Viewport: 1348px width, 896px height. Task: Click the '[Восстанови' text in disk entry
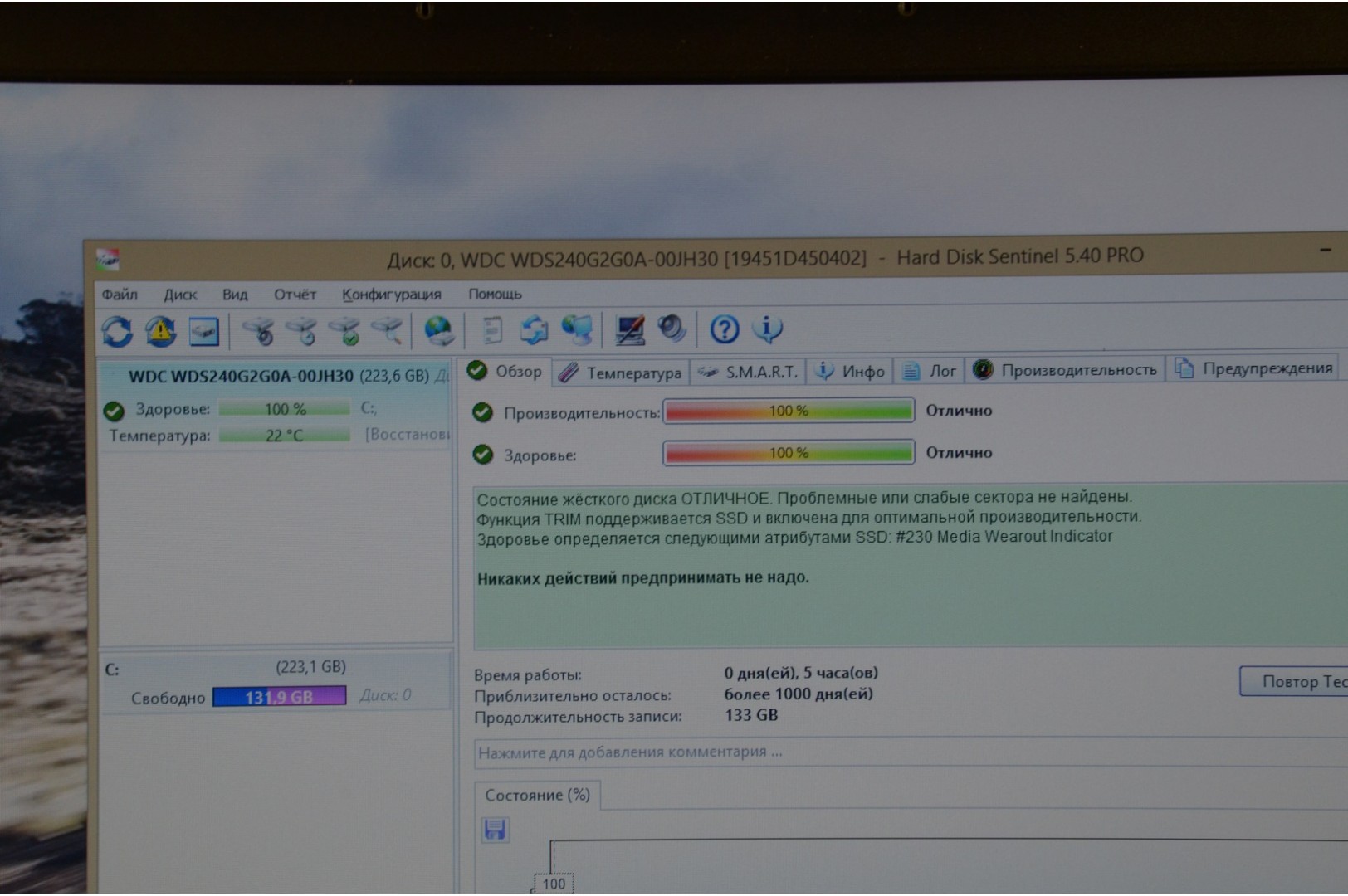[407, 434]
